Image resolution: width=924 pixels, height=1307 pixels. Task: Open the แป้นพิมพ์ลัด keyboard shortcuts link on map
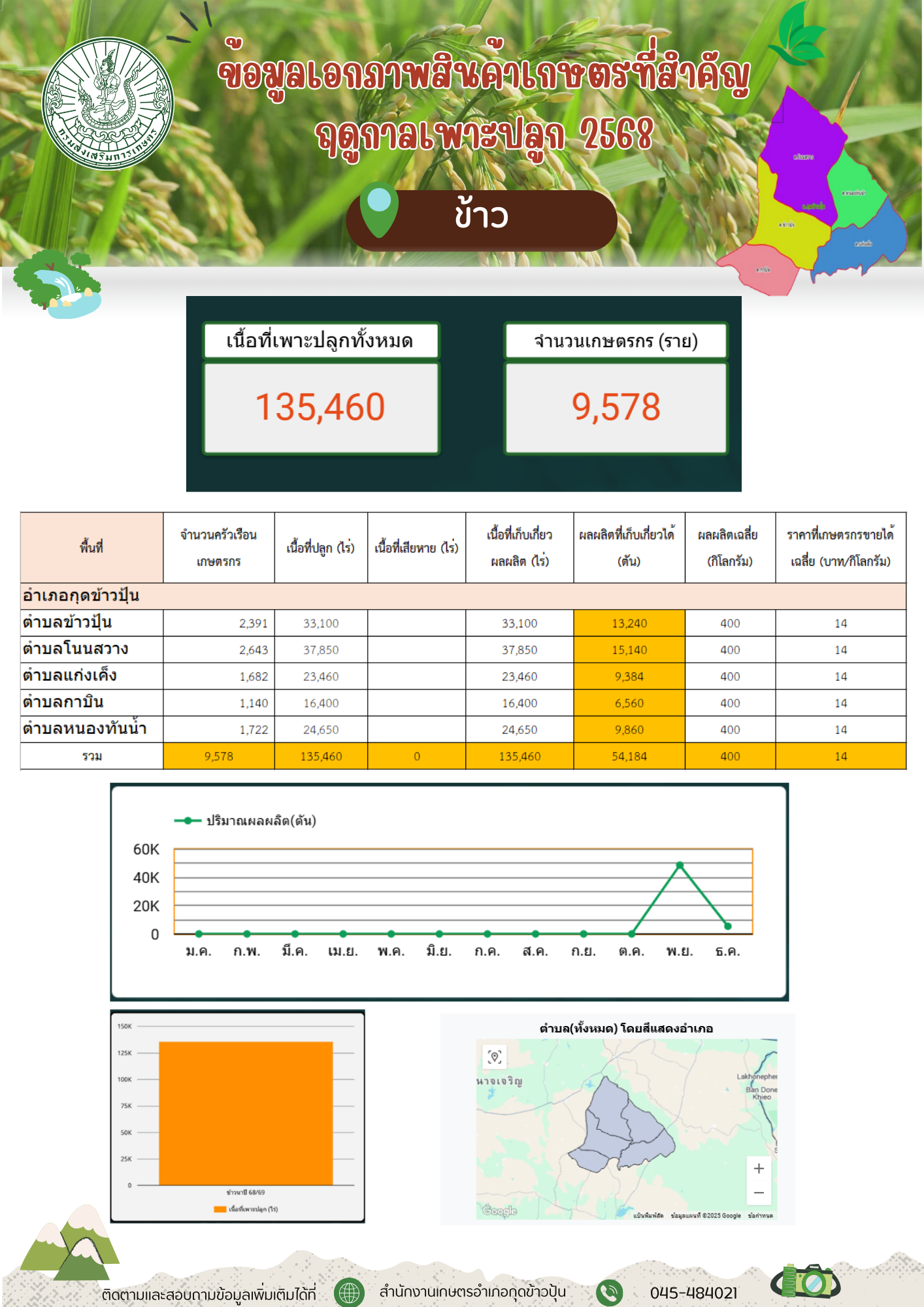point(648,1216)
